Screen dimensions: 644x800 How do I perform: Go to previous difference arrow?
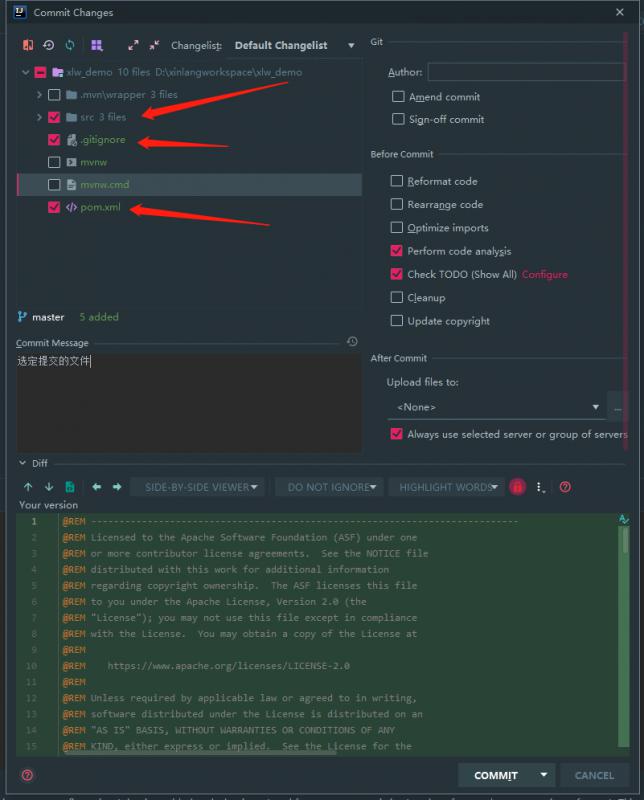28,487
